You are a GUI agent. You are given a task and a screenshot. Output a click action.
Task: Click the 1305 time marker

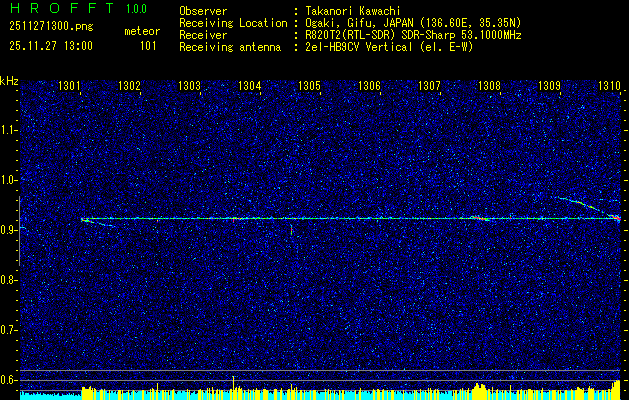click(x=309, y=85)
